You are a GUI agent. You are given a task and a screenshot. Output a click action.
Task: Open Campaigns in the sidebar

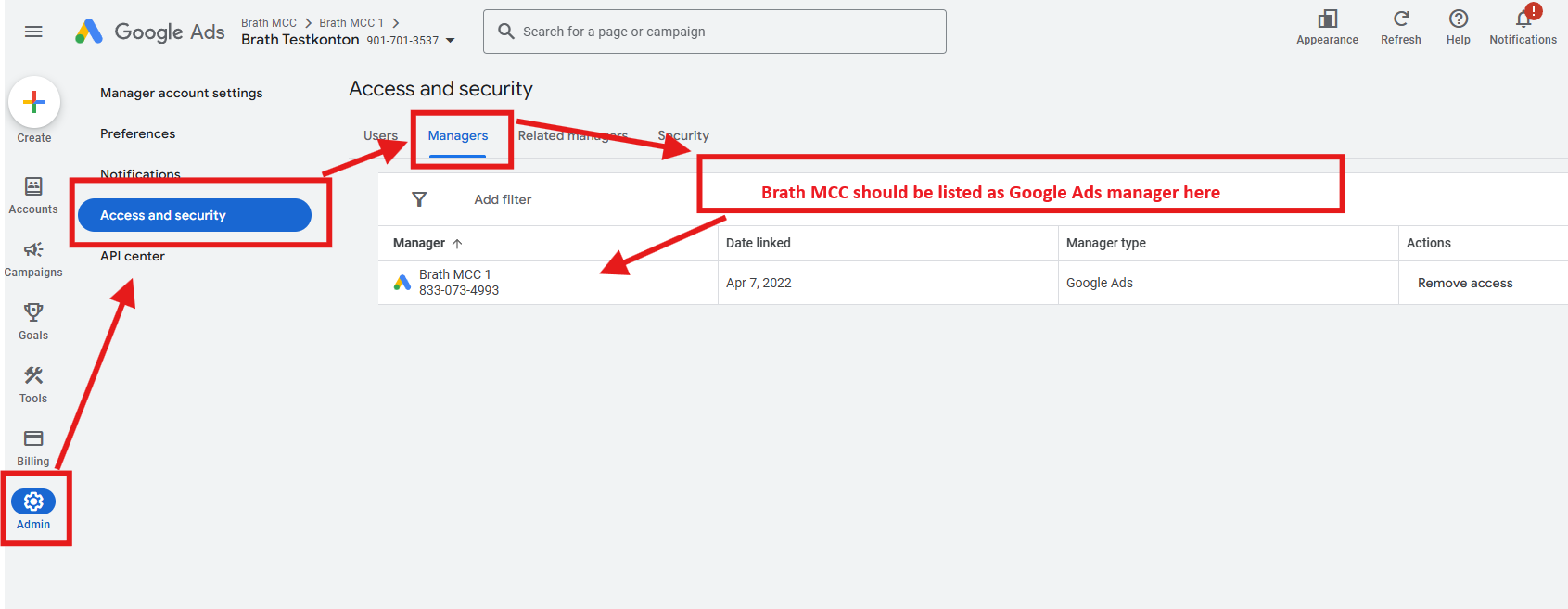click(33, 259)
